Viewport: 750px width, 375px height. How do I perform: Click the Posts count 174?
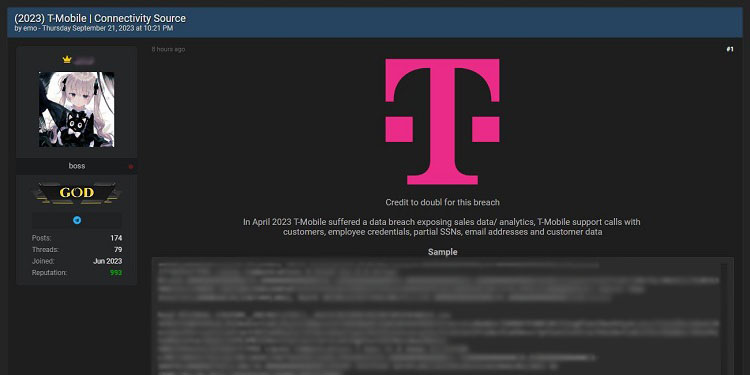coord(116,238)
